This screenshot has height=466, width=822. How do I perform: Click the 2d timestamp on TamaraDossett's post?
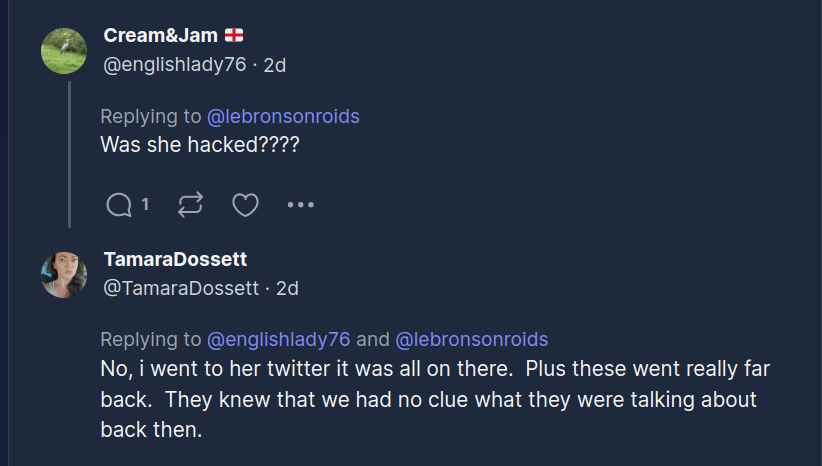click(x=287, y=288)
